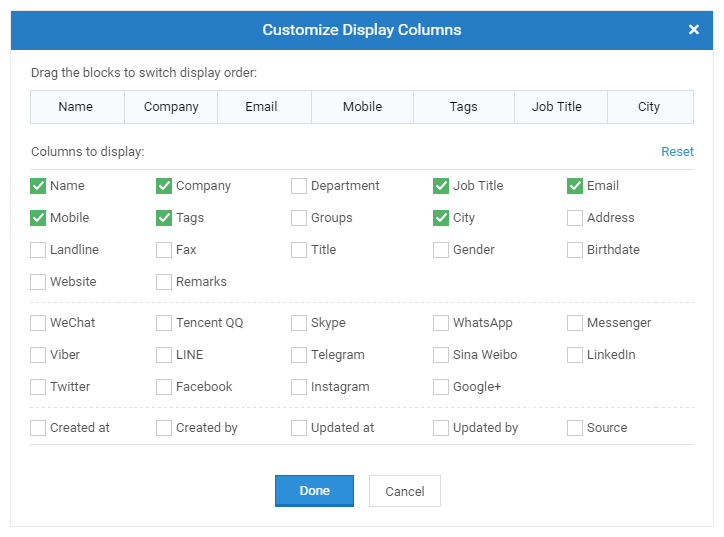Click the Done button
724x537 pixels.
click(x=314, y=491)
